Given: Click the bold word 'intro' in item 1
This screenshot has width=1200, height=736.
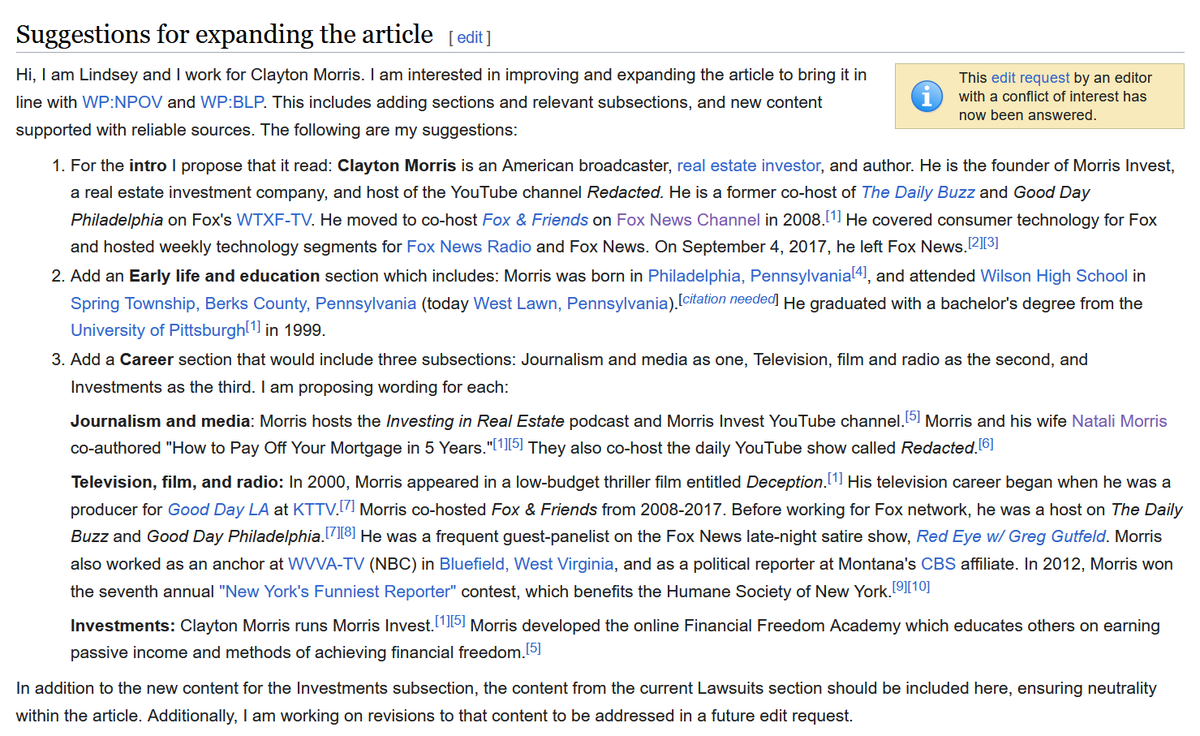Looking at the screenshot, I should 148,165.
